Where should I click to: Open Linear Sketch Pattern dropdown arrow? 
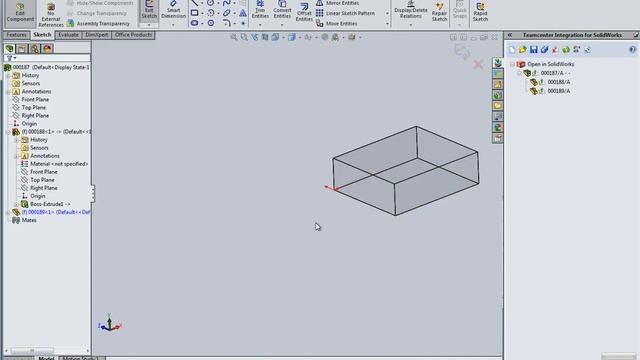387,13
